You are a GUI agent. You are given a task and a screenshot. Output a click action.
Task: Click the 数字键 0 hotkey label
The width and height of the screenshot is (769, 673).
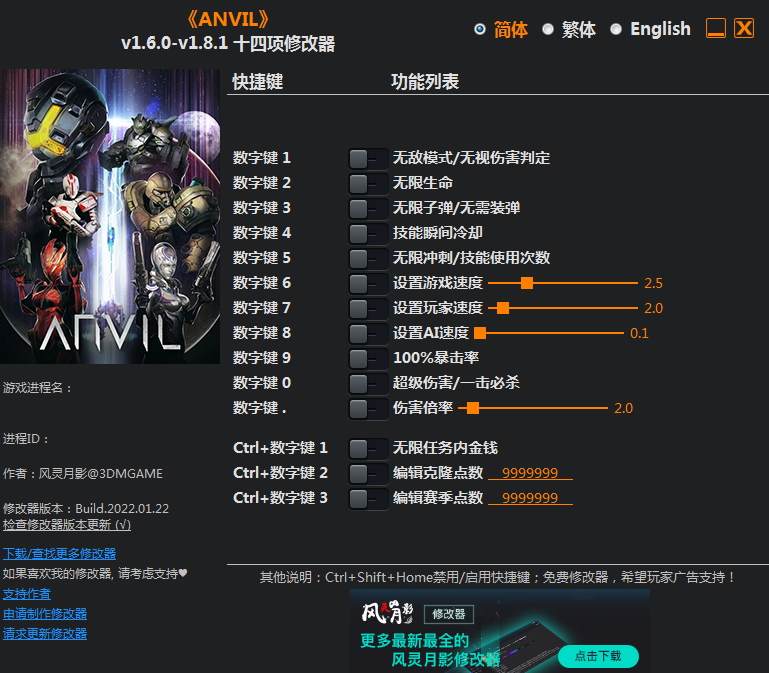point(261,383)
